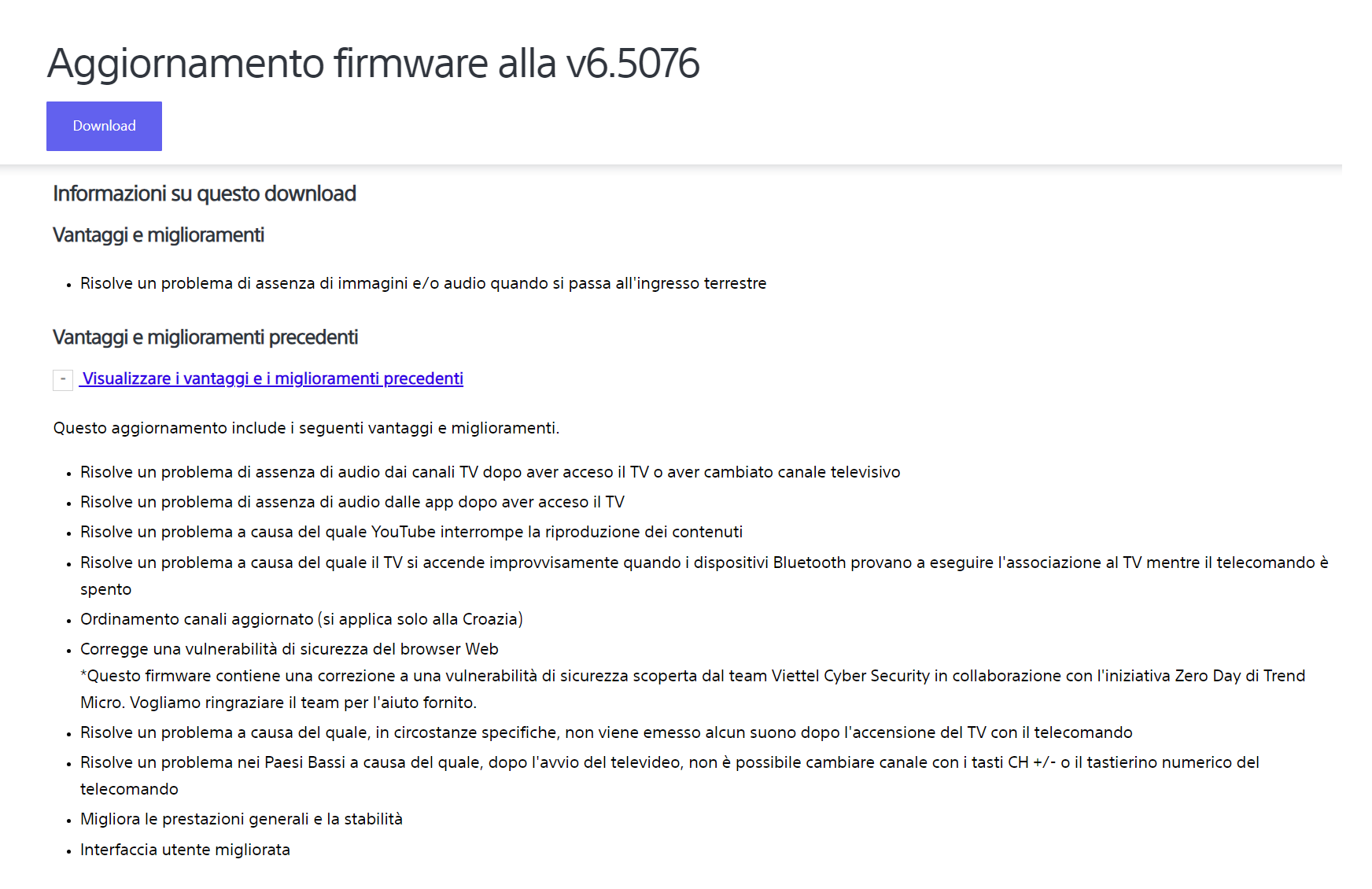Click bullet about no audio from apps
The image size is (1372, 889).
point(352,502)
